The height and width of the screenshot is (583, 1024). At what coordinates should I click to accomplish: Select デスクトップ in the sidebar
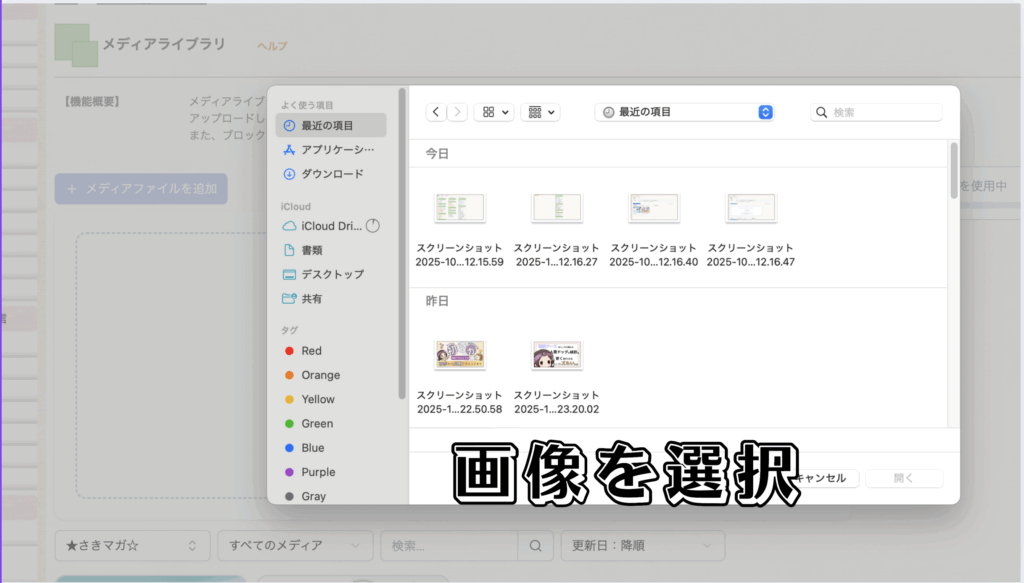click(332, 274)
